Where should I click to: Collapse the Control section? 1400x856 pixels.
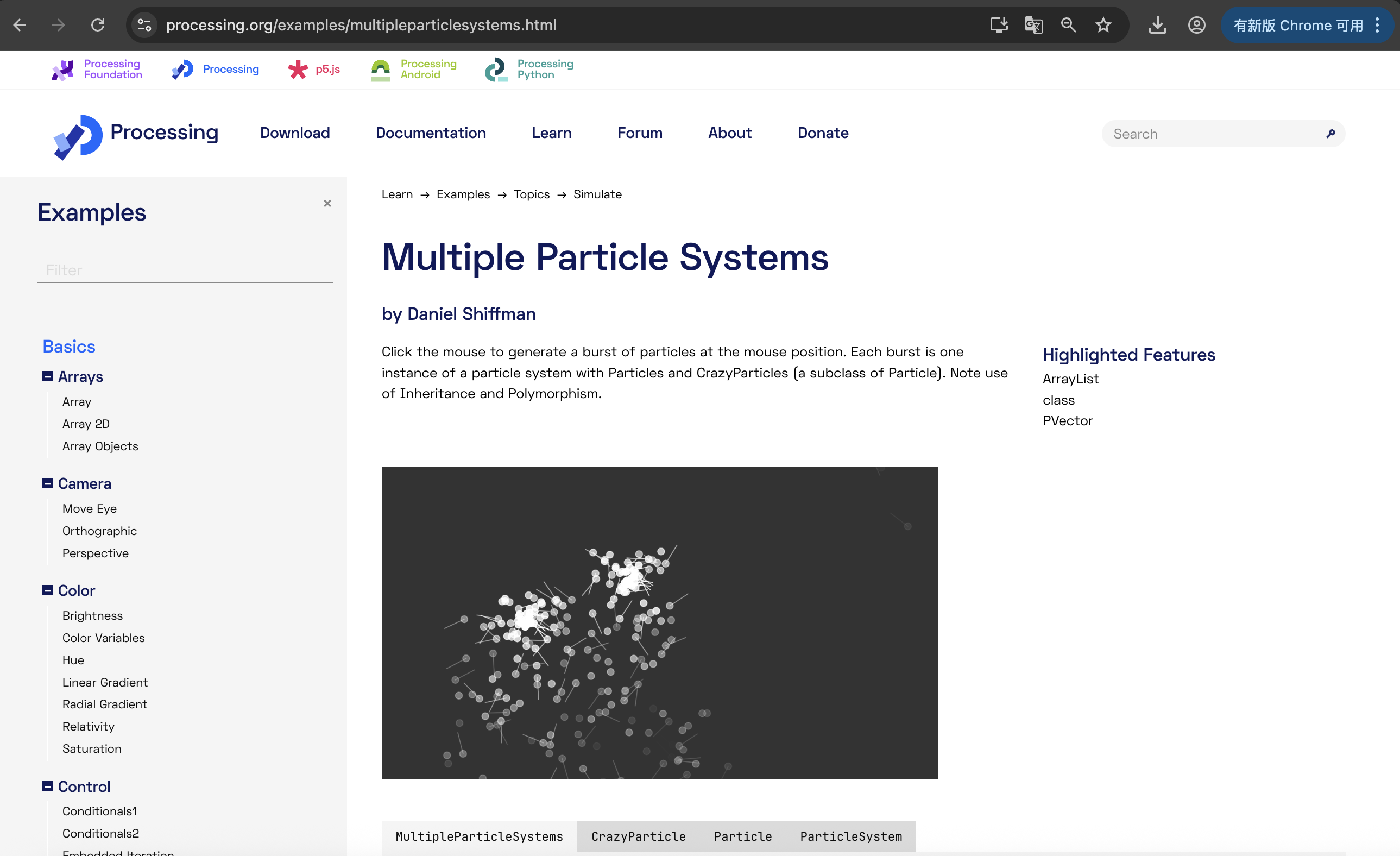tap(48, 786)
